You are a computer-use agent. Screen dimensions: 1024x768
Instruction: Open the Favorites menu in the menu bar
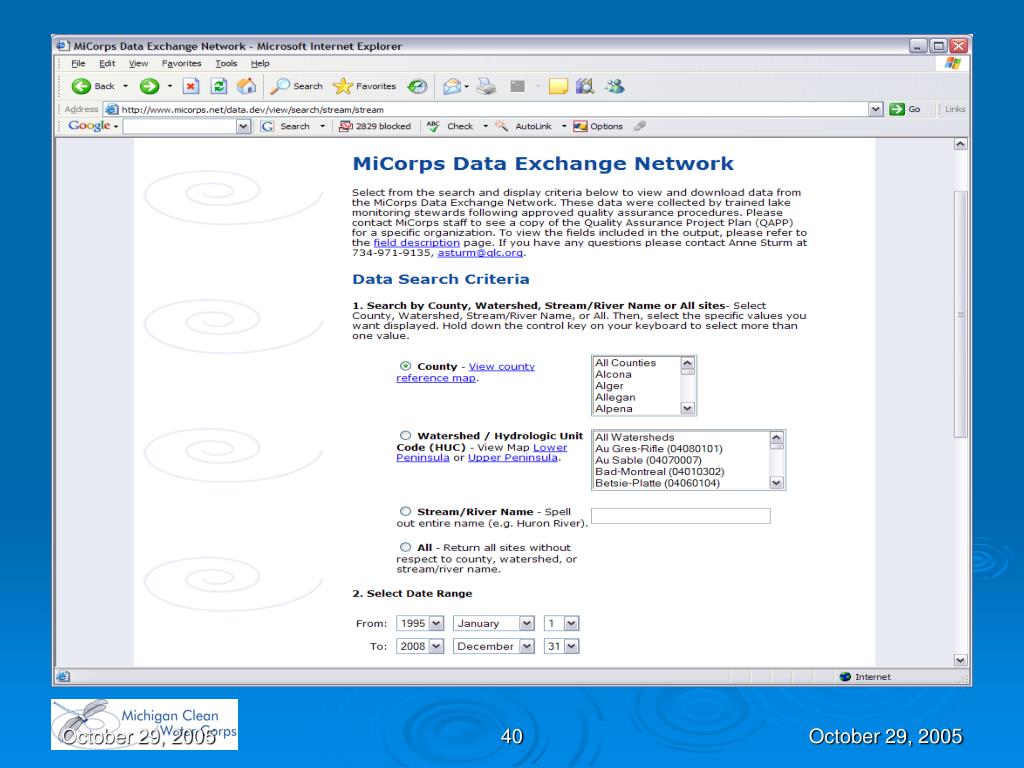pyautogui.click(x=182, y=63)
